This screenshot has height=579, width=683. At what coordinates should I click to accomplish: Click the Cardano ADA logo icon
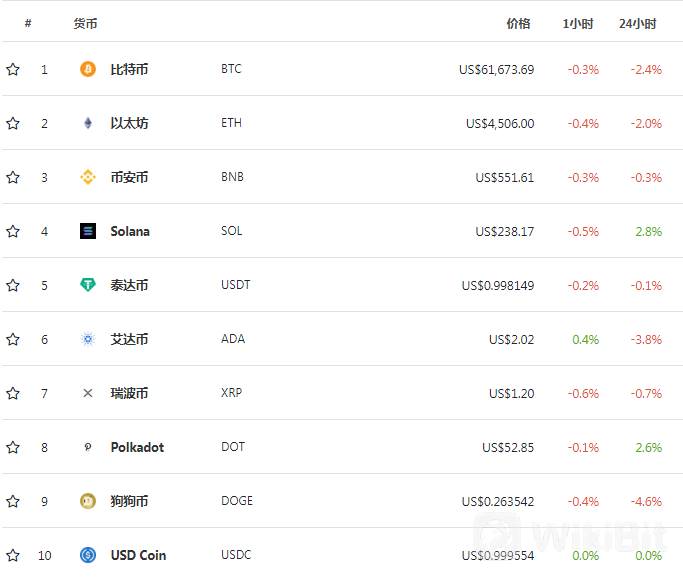[x=88, y=339]
